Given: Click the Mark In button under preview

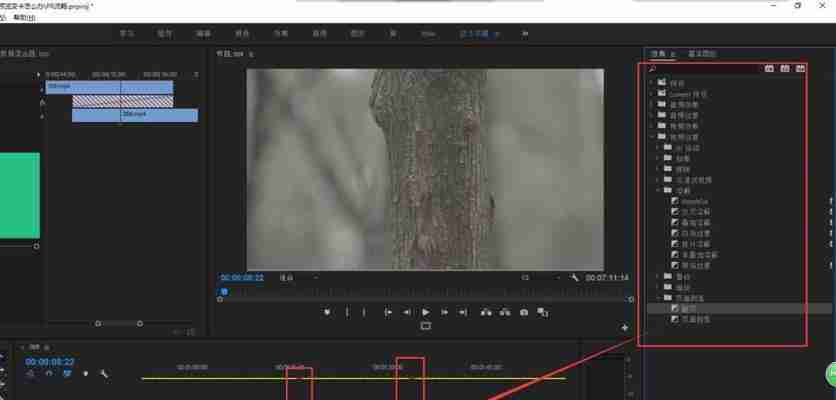Looking at the screenshot, I should click(348, 312).
